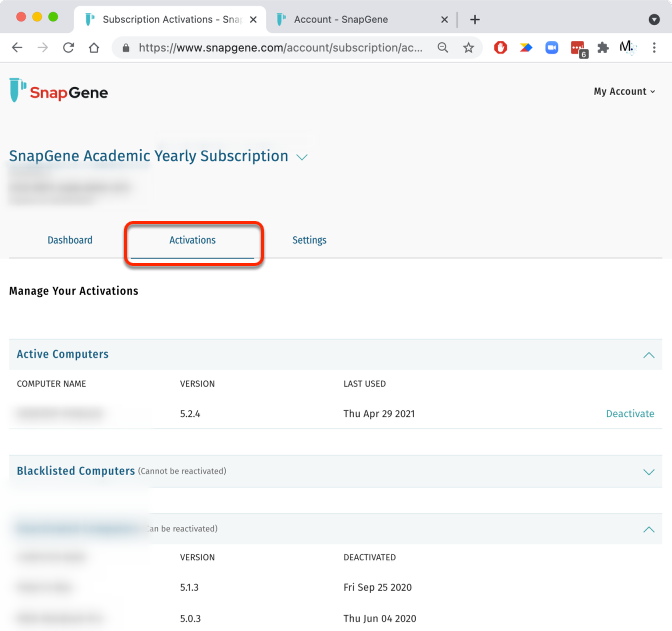Image resolution: width=672 pixels, height=631 pixels.
Task: Bookmark this page with the star icon
Action: click(468, 47)
